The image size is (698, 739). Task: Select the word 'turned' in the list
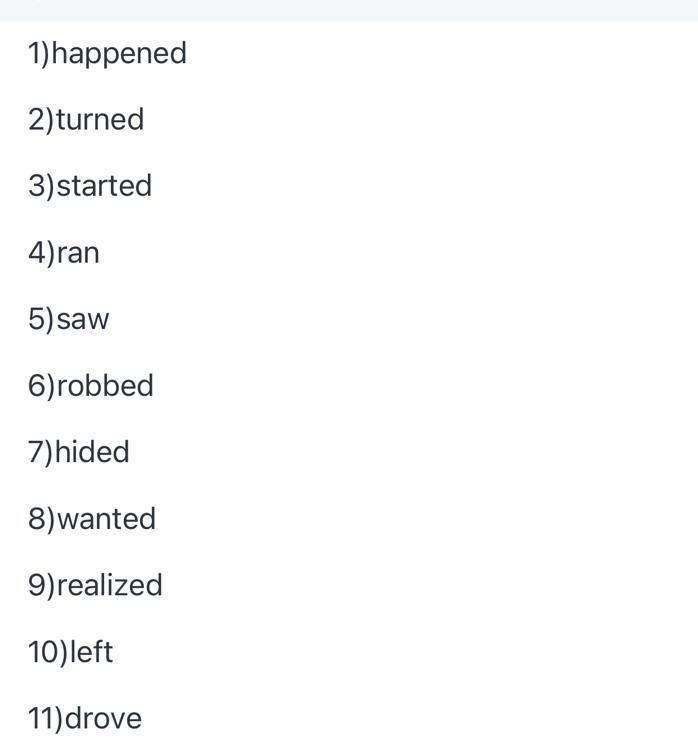[x=100, y=120]
